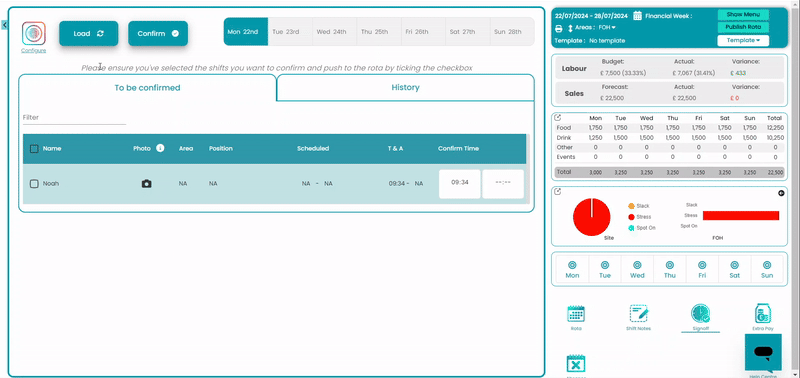This screenshot has width=800, height=378.
Task: Click the Sales forecast value £ 22,500
Action: 612,98
